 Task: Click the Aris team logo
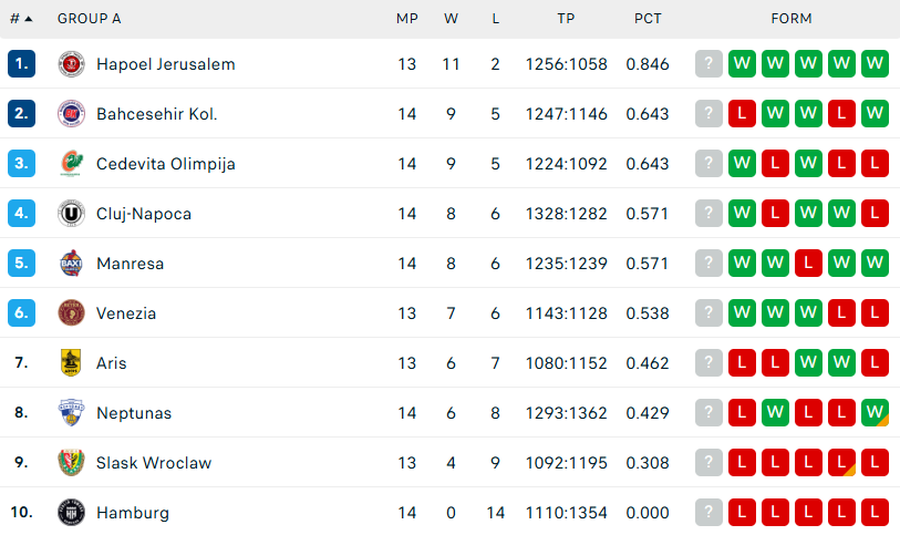coord(71,363)
